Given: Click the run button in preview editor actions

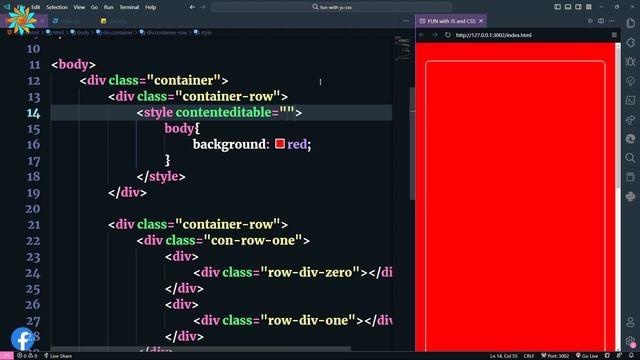Looking at the screenshot, I should point(590,21).
